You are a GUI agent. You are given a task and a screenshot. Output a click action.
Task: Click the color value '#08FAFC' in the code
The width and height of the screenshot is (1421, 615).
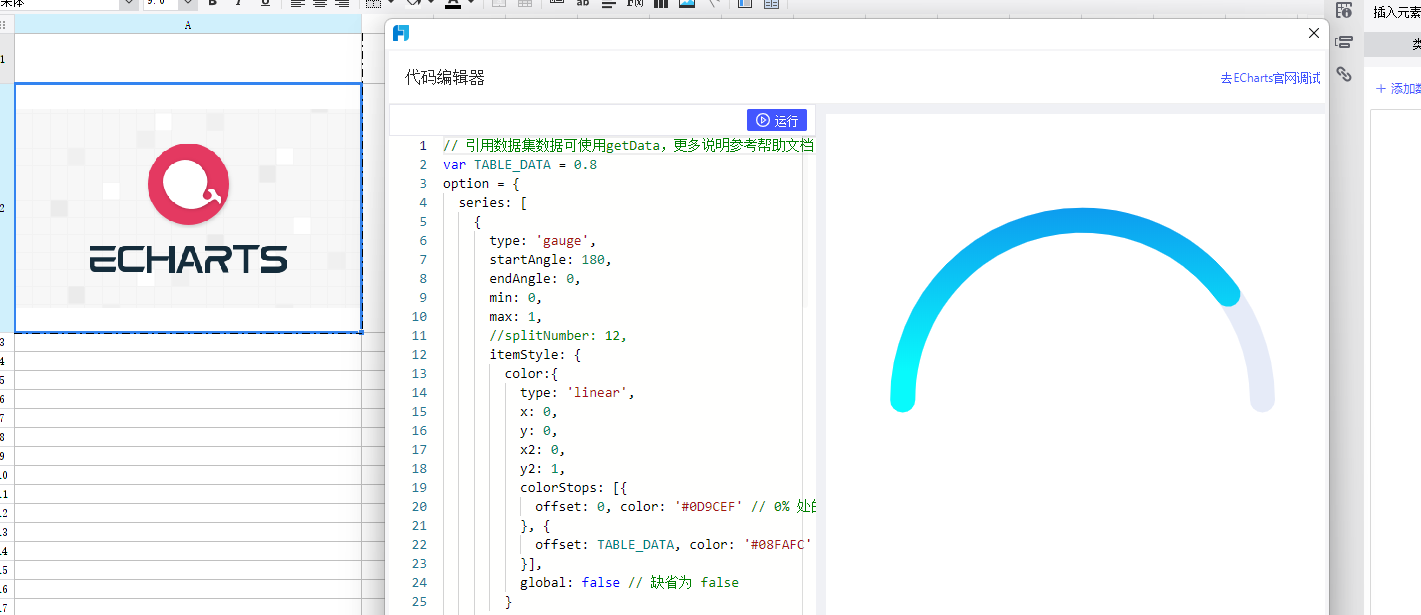[x=777, y=544]
